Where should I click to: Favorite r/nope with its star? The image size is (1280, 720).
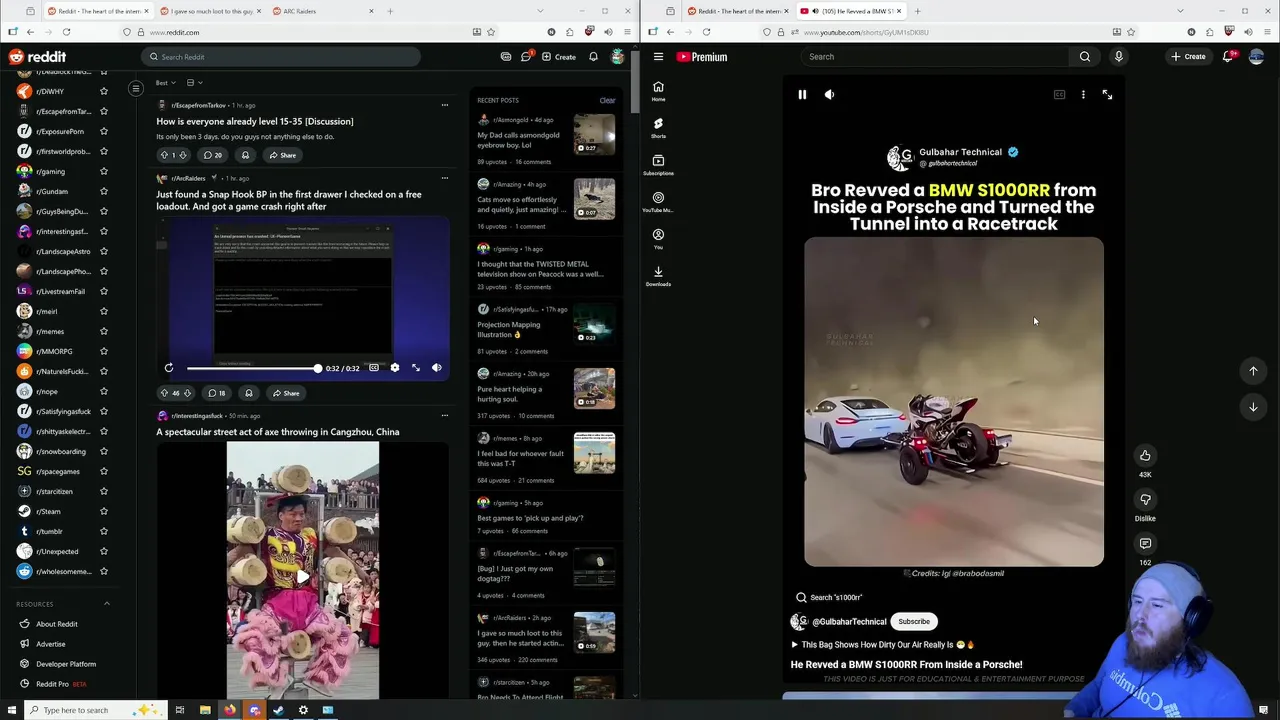[103, 391]
